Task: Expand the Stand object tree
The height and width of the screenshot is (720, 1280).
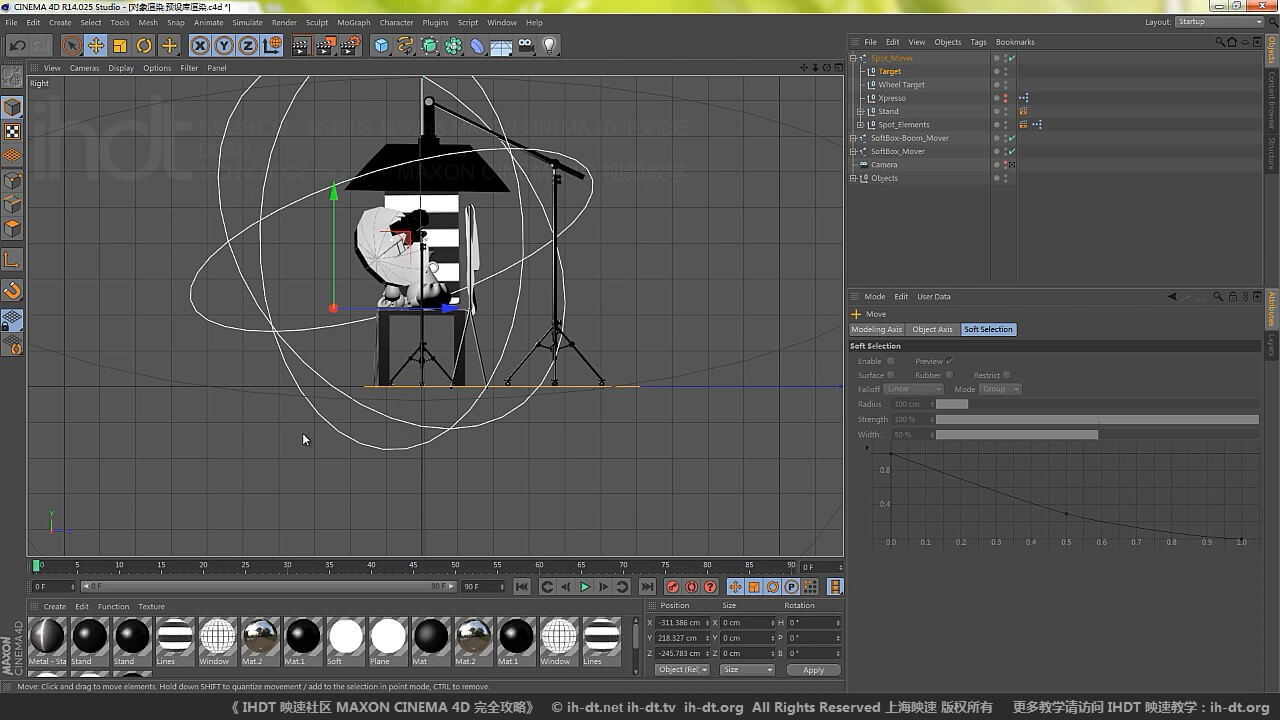Action: click(x=860, y=111)
